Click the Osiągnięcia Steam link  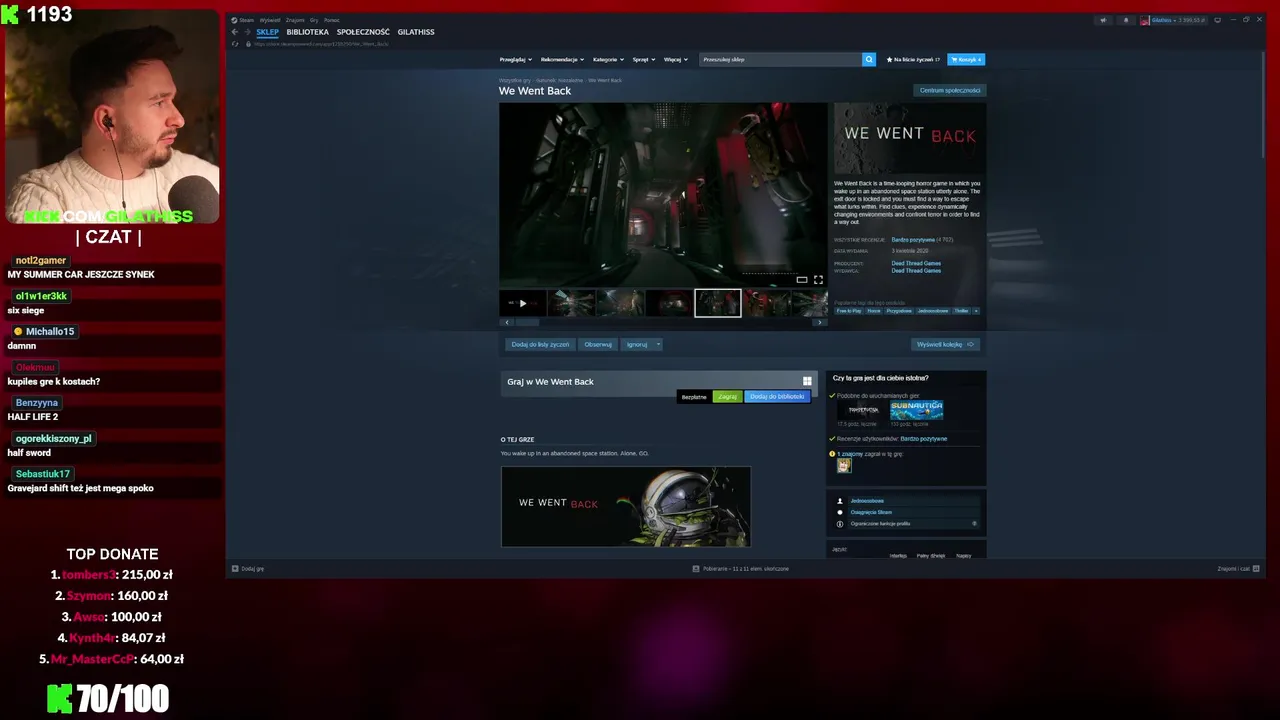(x=871, y=512)
